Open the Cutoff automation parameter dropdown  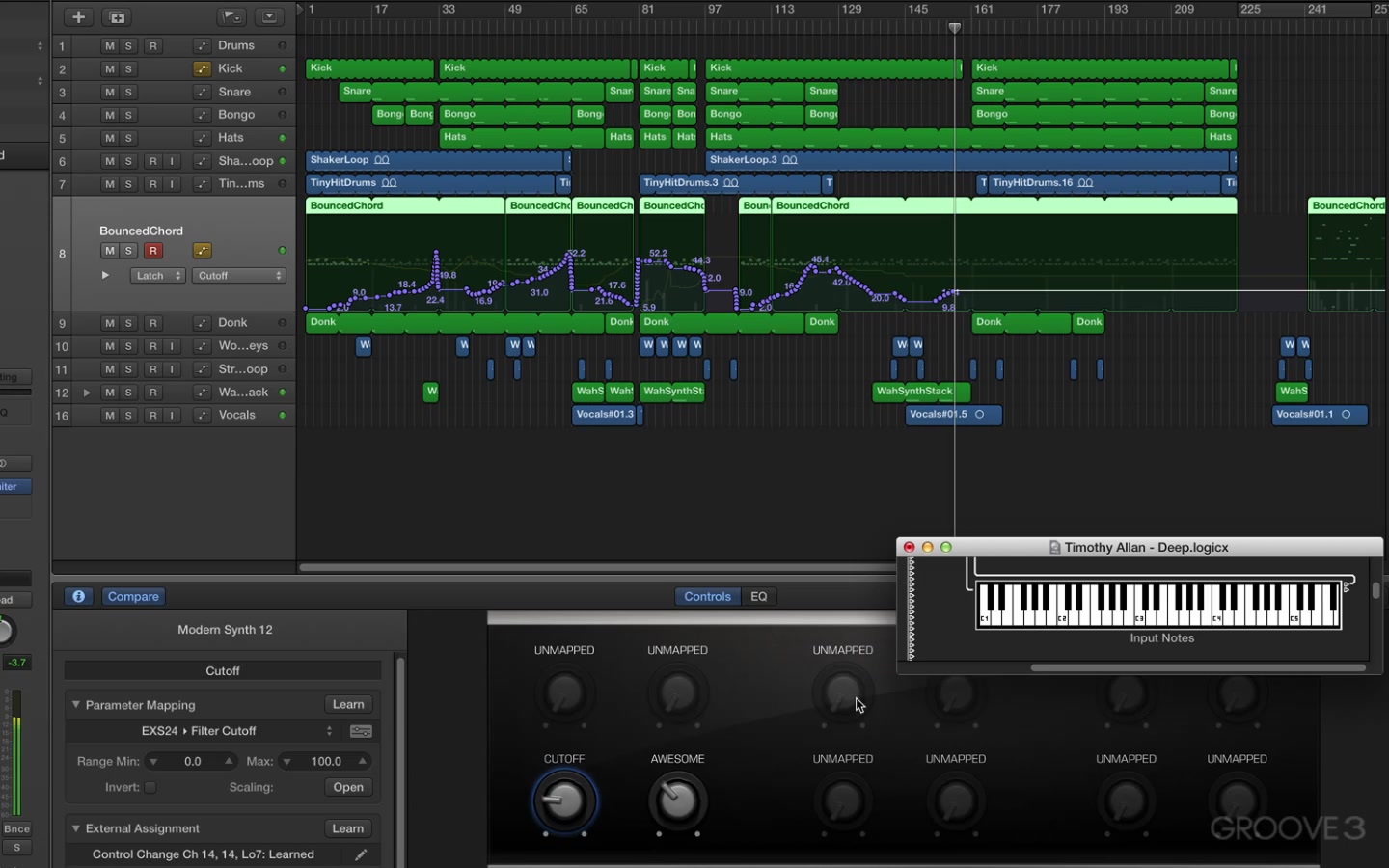tap(238, 276)
